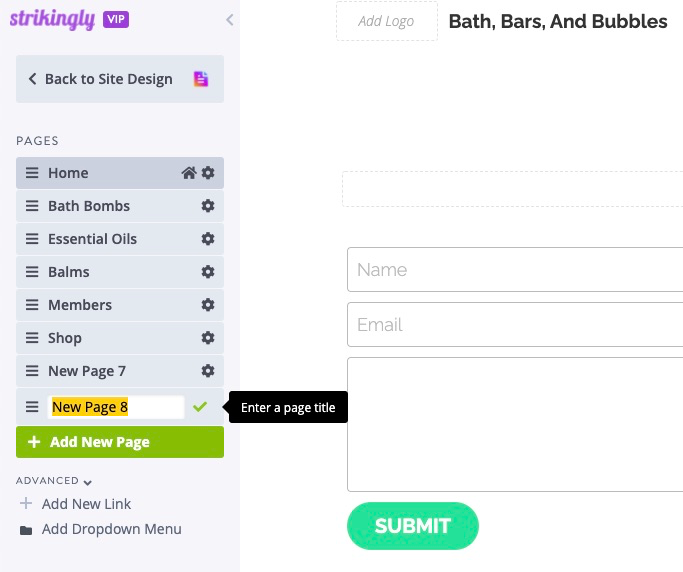Open the Balms page settings gear
The height and width of the screenshot is (572, 683).
[x=208, y=272]
